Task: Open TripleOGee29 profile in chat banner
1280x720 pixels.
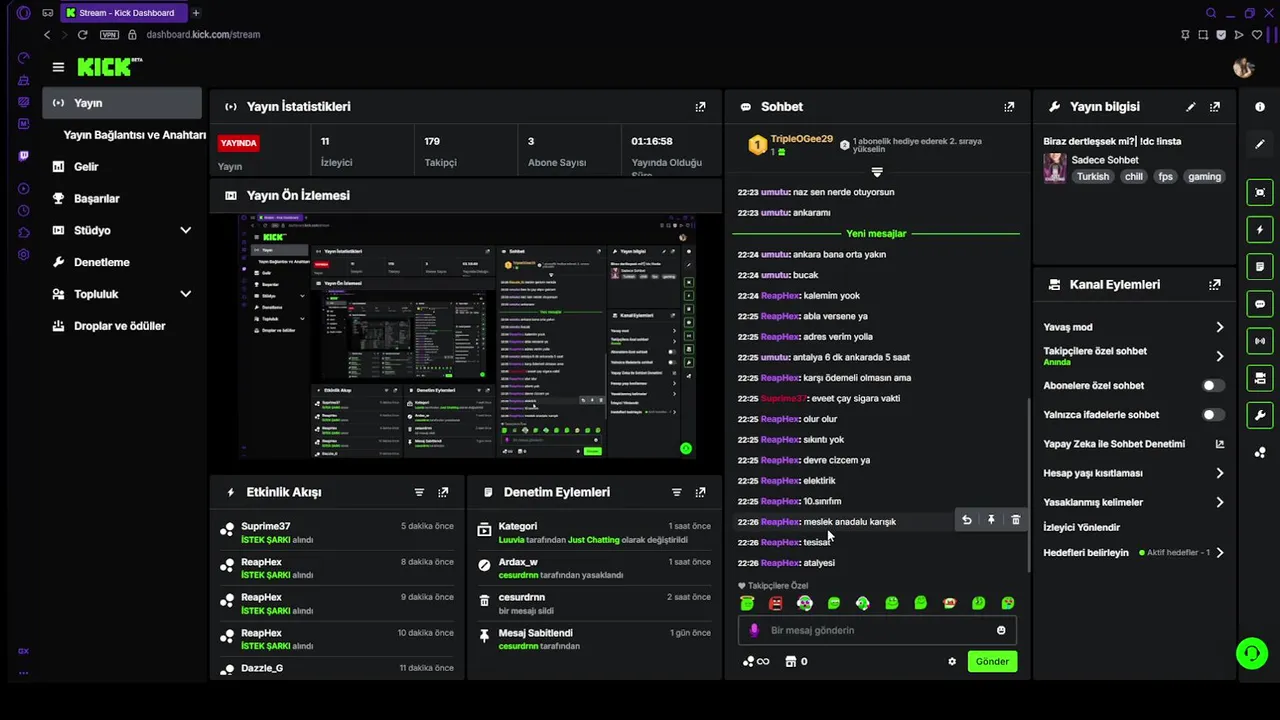Action: [x=801, y=139]
